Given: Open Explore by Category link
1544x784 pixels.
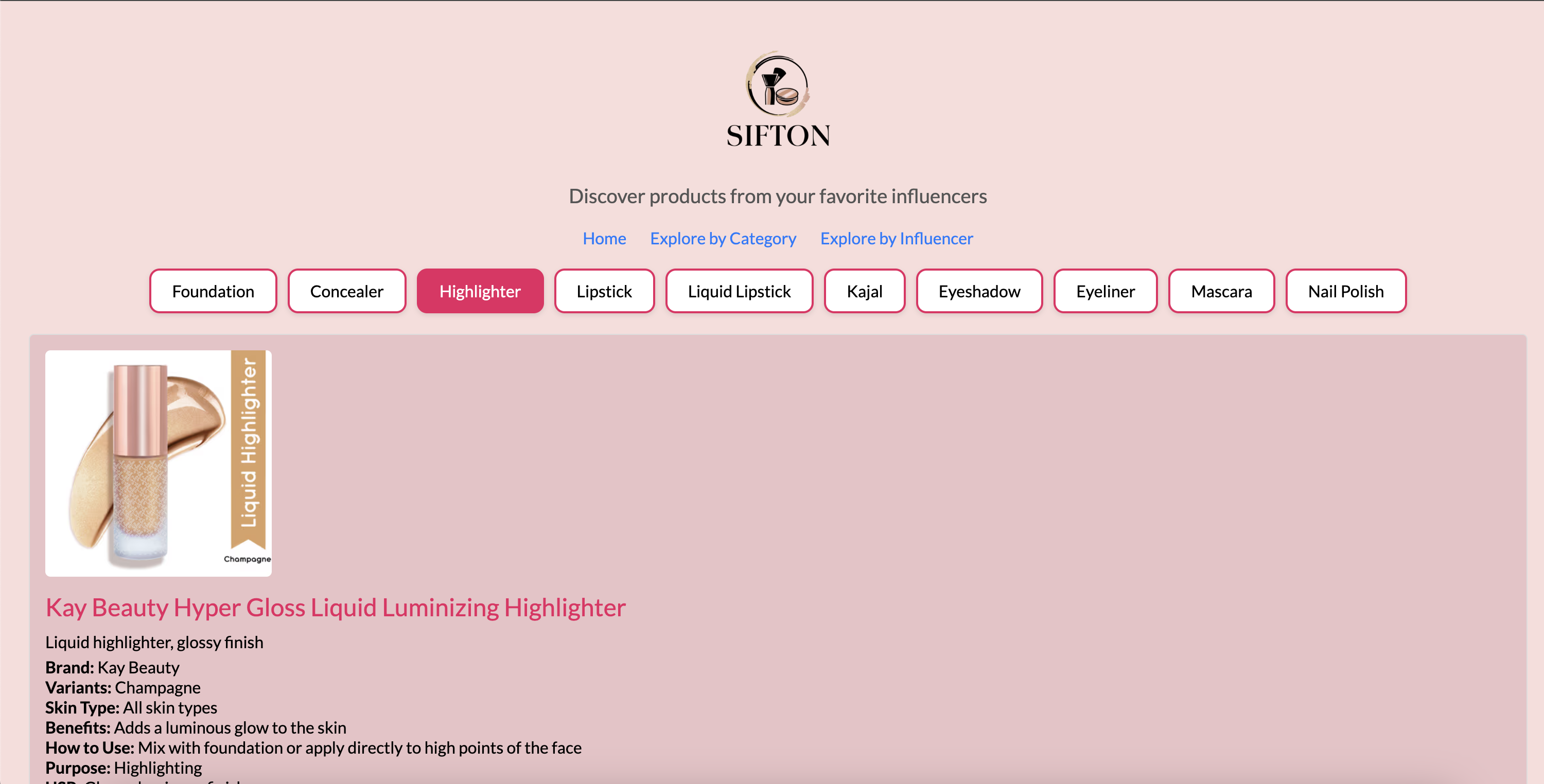Looking at the screenshot, I should click(723, 238).
